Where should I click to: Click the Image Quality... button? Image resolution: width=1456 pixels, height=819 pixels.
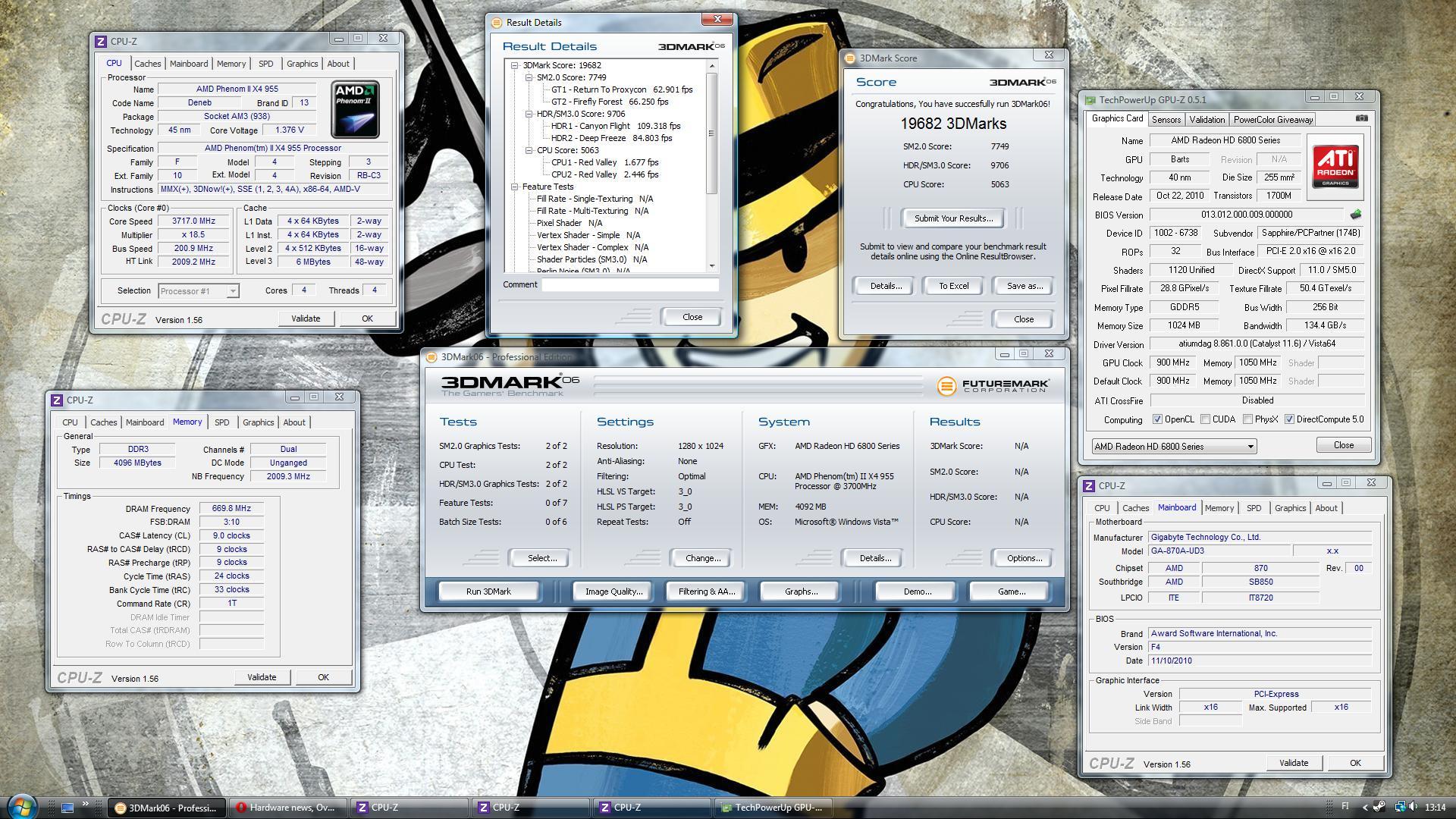613,591
